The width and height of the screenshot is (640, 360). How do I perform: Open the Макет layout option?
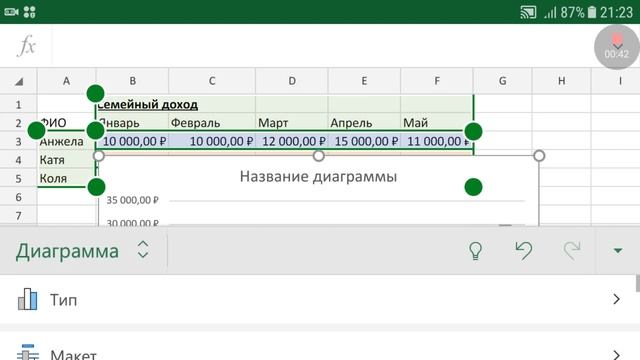point(320,347)
